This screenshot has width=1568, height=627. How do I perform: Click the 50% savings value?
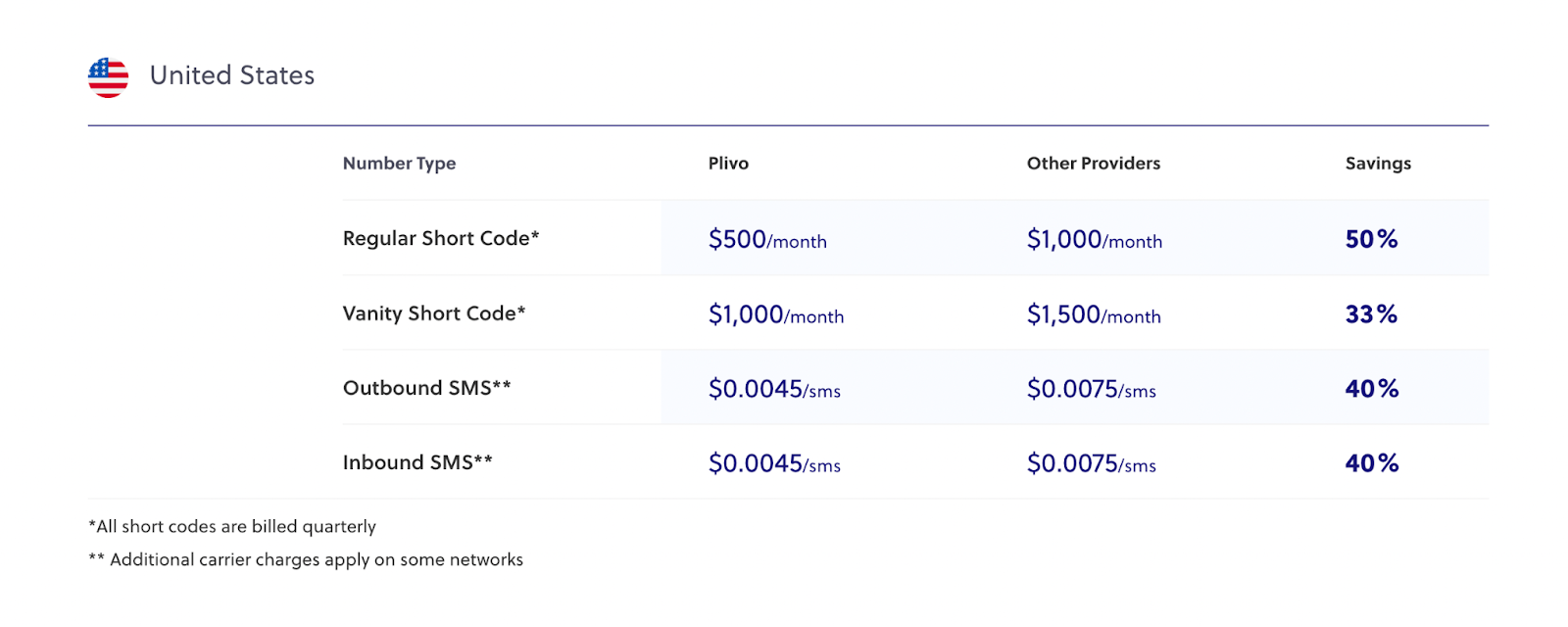pos(1371,239)
